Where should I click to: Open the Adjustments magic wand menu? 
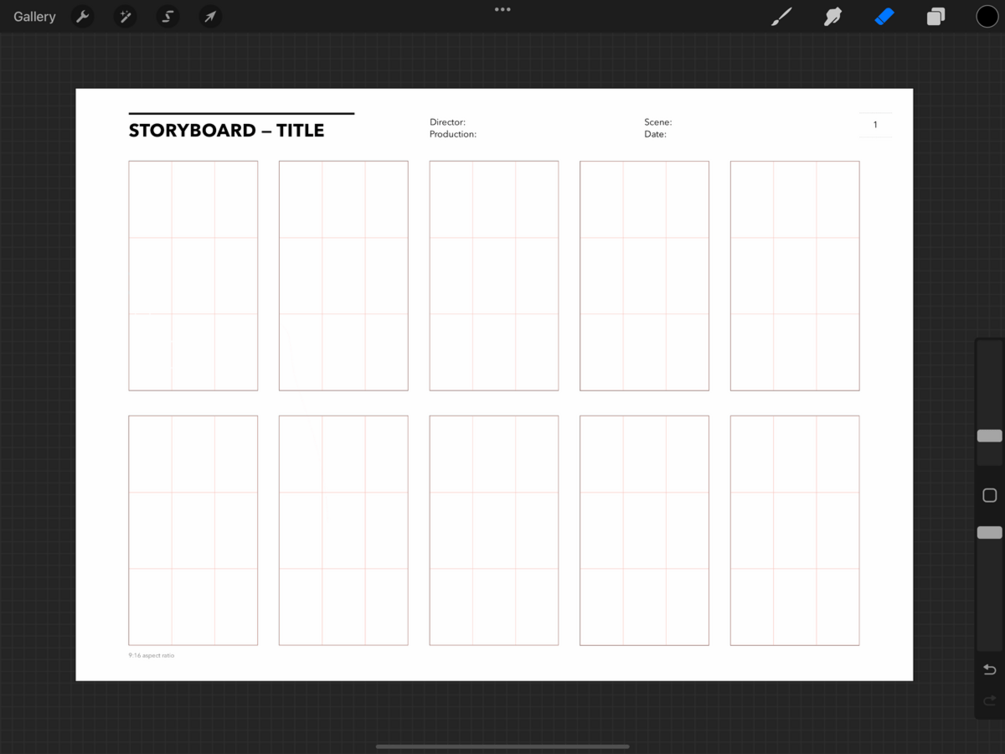click(125, 17)
